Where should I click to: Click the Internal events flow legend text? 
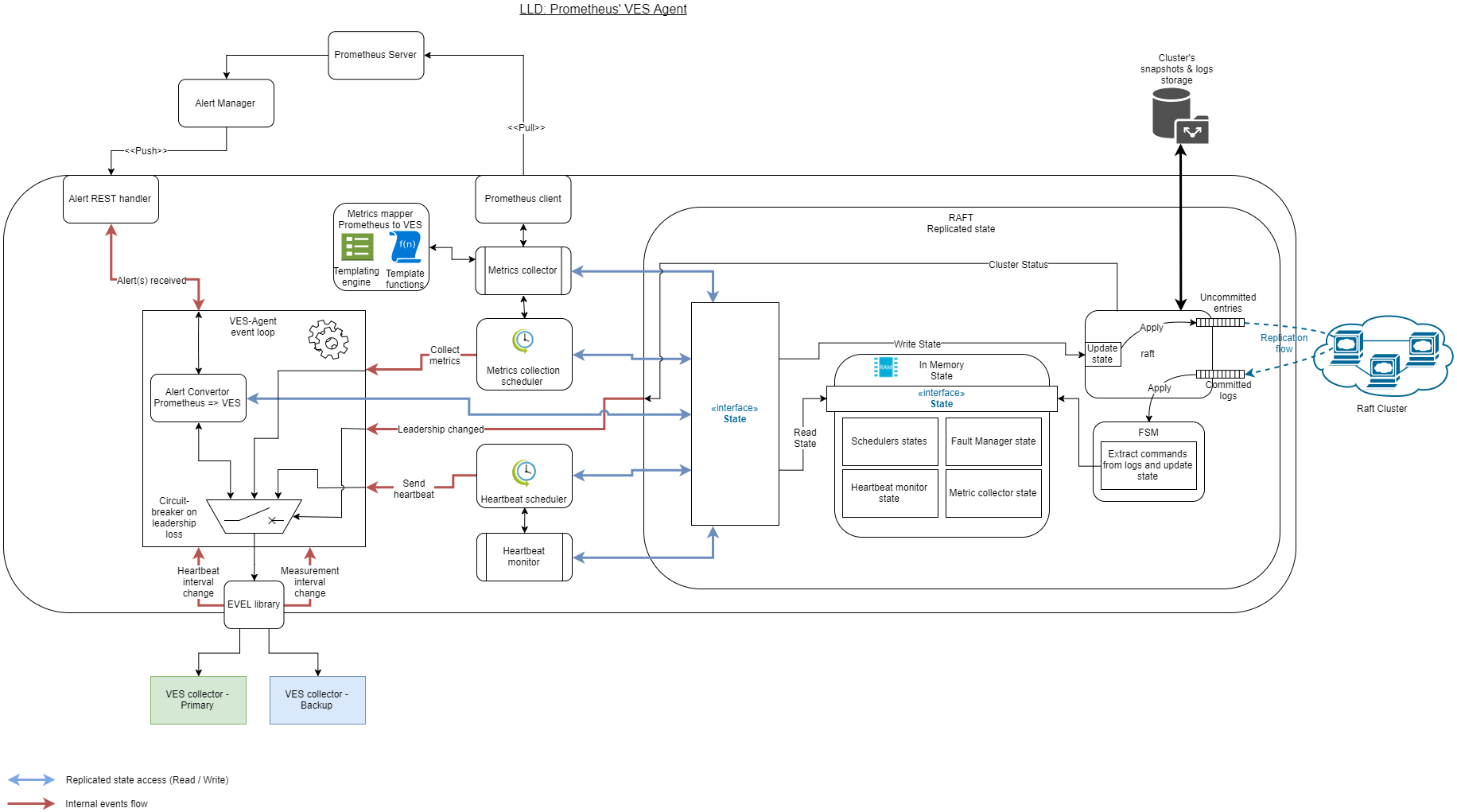tap(107, 804)
